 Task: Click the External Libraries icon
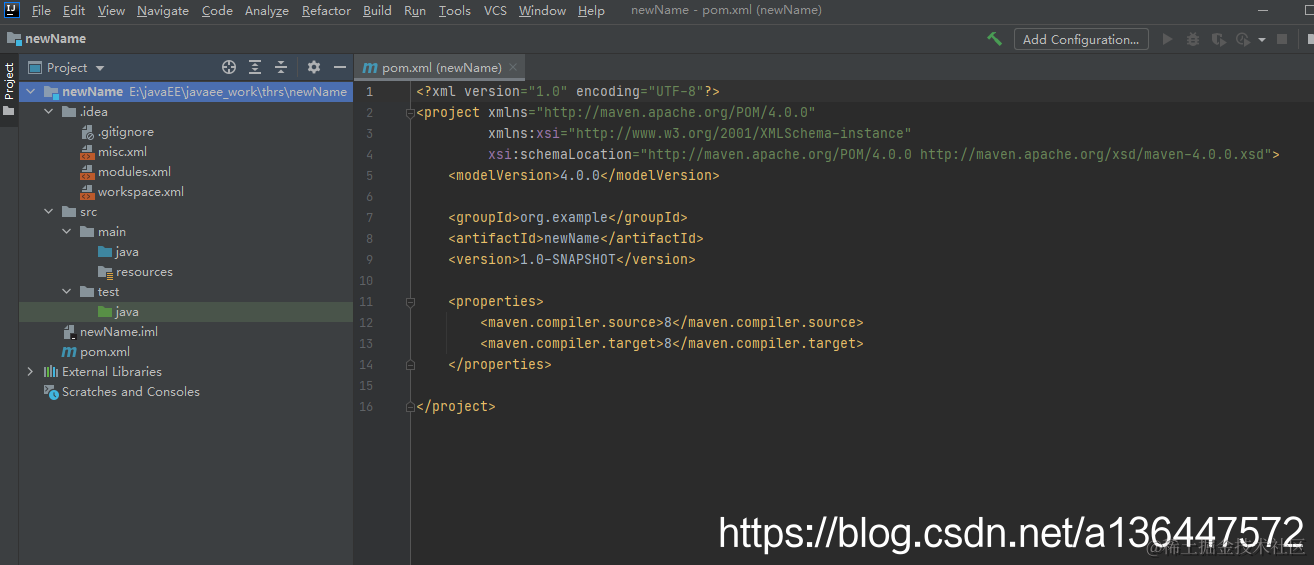[x=51, y=372]
